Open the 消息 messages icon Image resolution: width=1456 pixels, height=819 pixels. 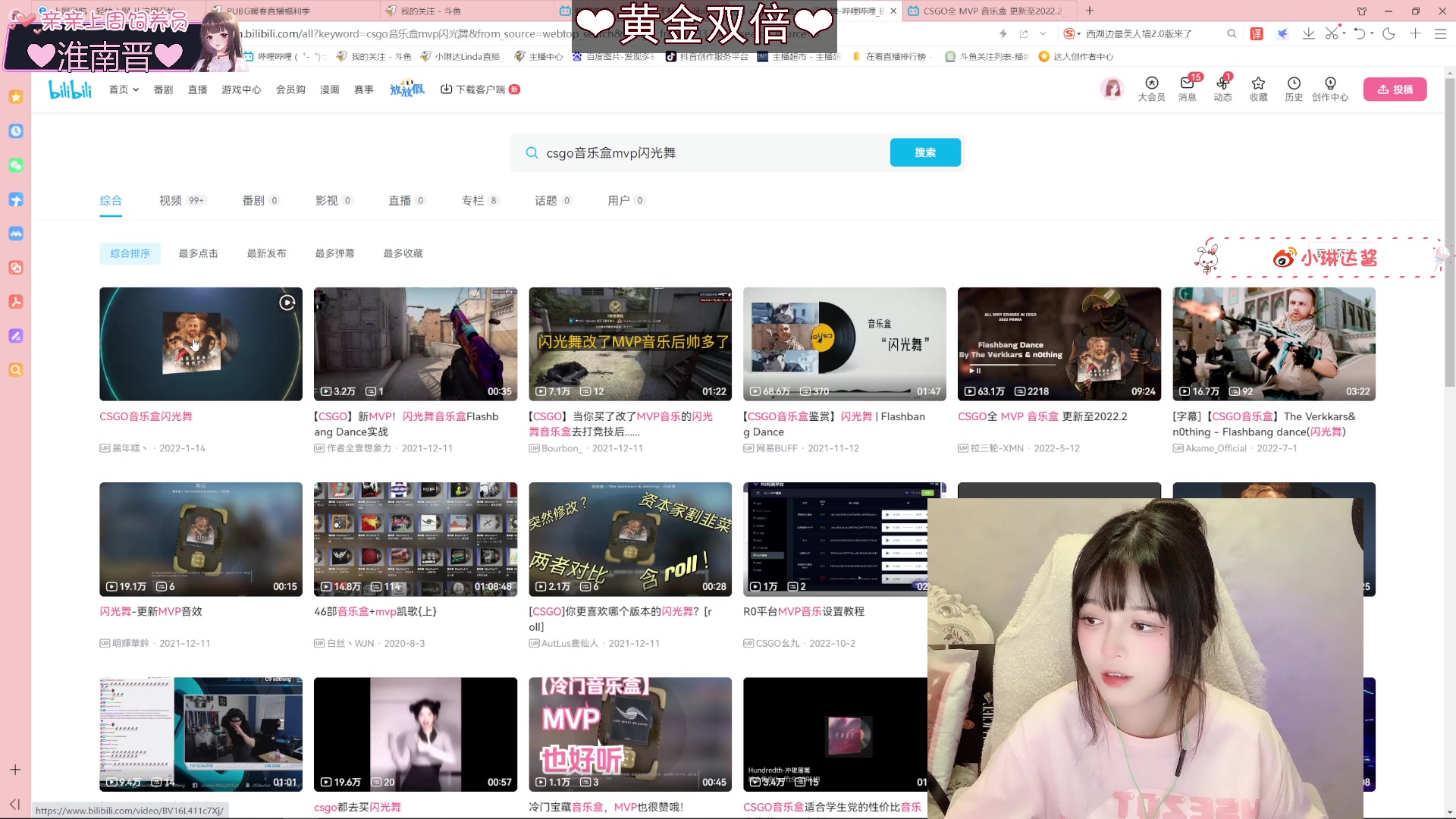click(x=1188, y=89)
